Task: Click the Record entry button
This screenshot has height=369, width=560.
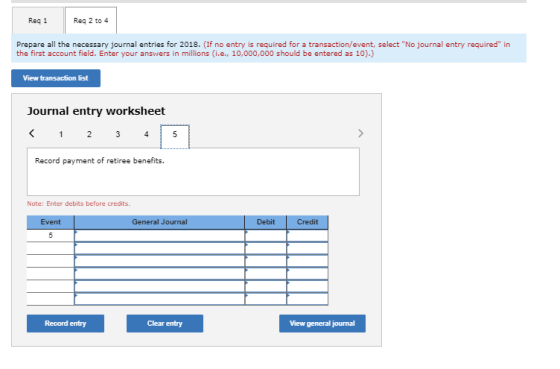Action: point(65,324)
